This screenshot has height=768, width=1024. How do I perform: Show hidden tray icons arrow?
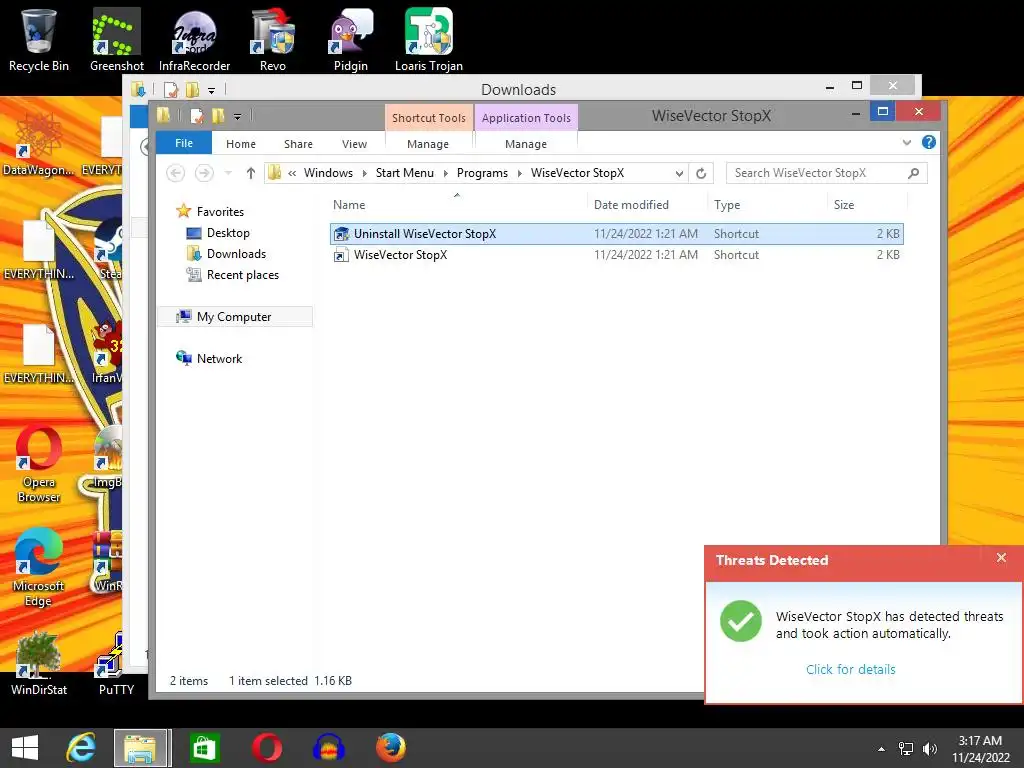pos(881,749)
